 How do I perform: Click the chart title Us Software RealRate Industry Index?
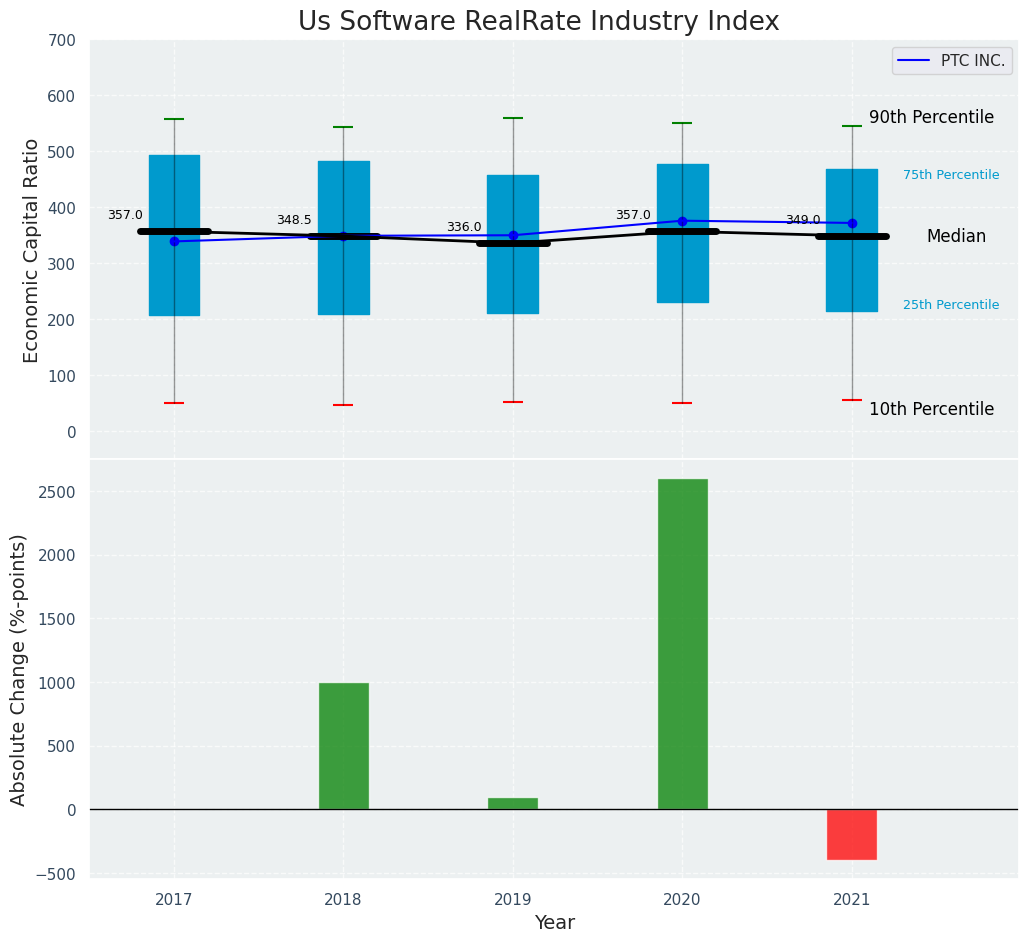538,22
